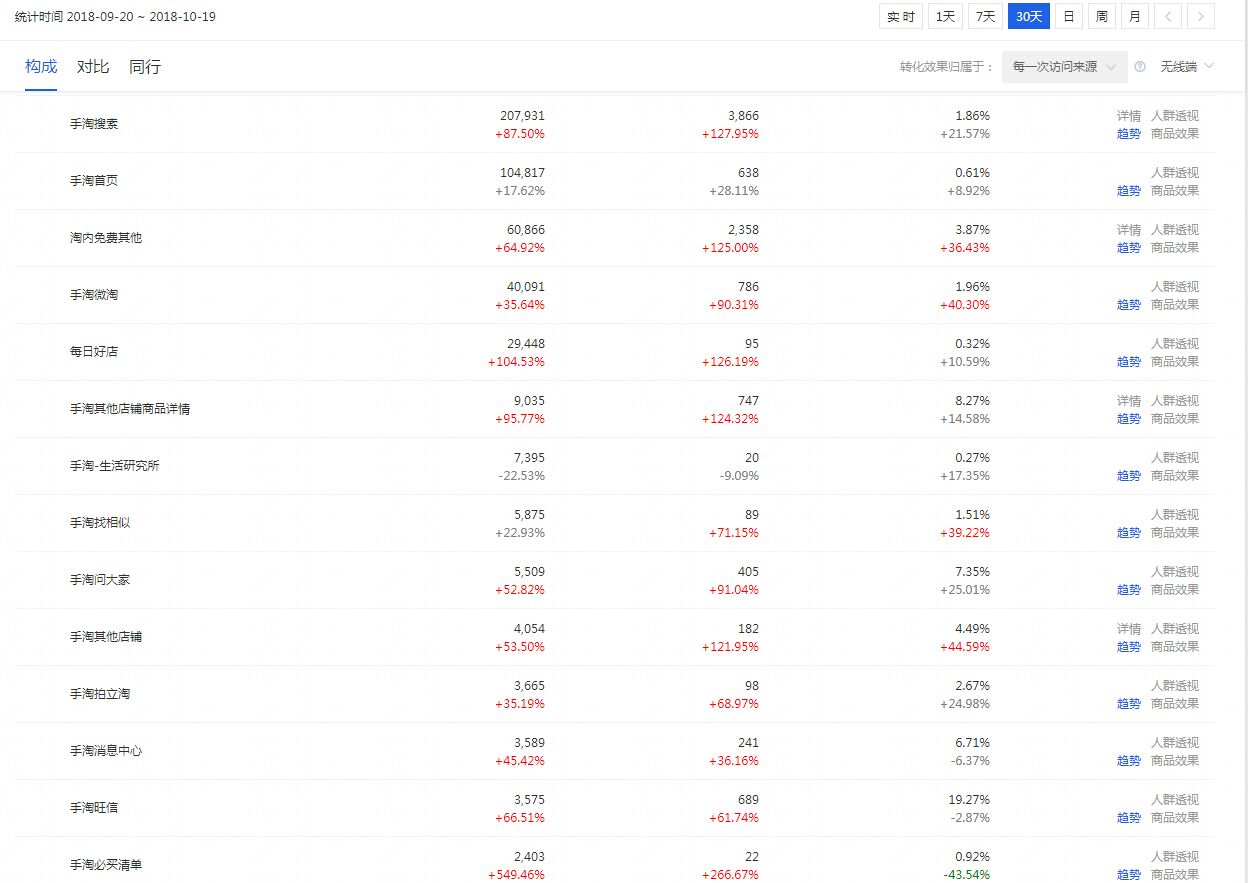Open 详情 for 手淘搜索 row
This screenshot has width=1248, height=883.
click(1129, 116)
